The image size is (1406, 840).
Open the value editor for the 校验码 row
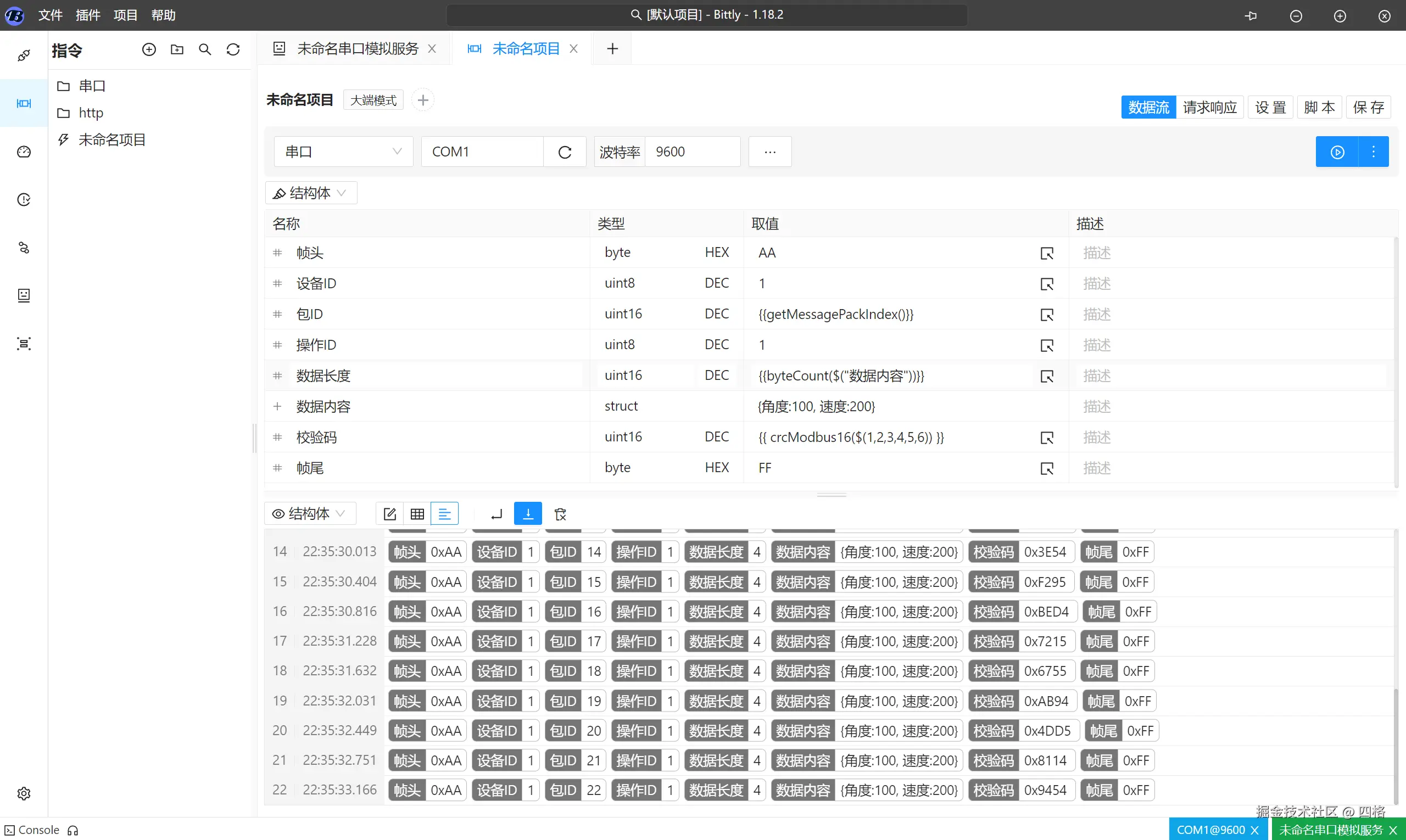click(x=1046, y=438)
